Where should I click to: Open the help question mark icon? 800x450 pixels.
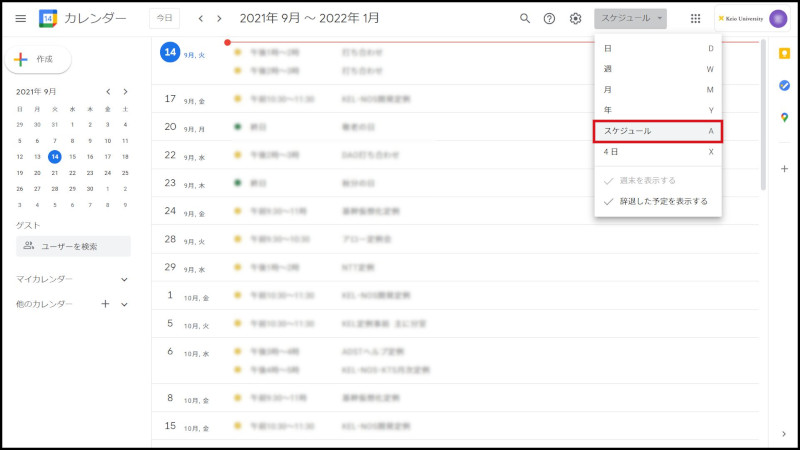click(549, 18)
